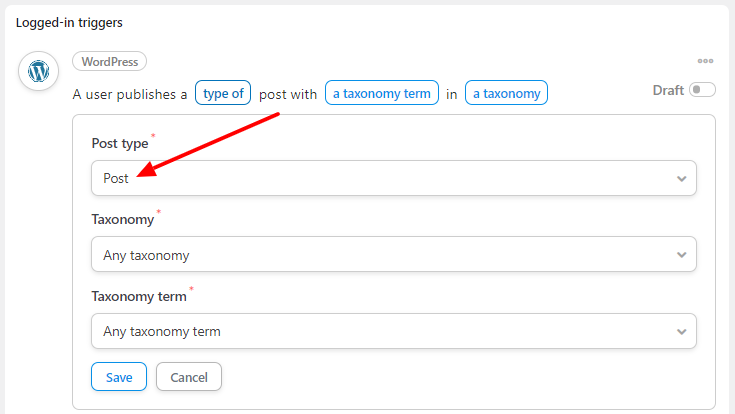735x414 pixels.
Task: Click the WordPress logo icon
Action: click(38, 71)
